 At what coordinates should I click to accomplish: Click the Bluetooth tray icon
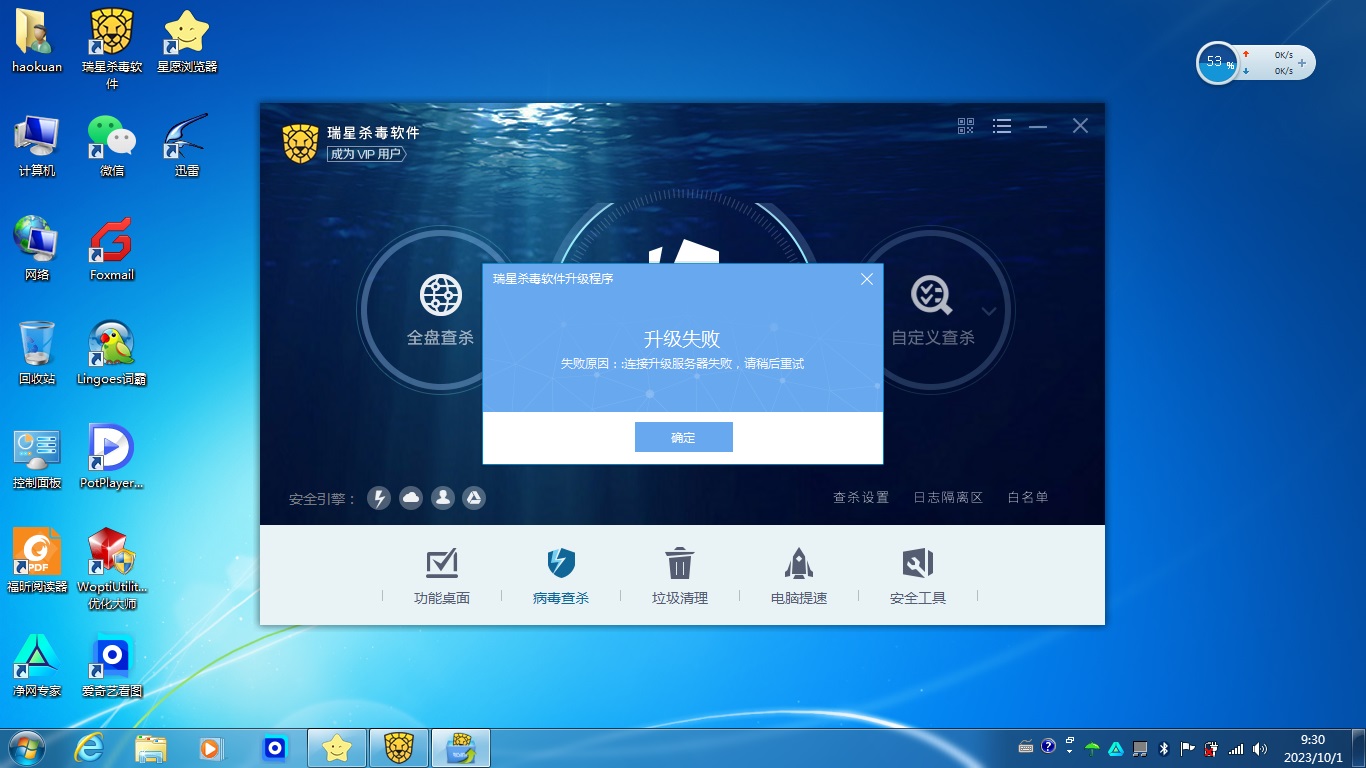pyautogui.click(x=1163, y=748)
